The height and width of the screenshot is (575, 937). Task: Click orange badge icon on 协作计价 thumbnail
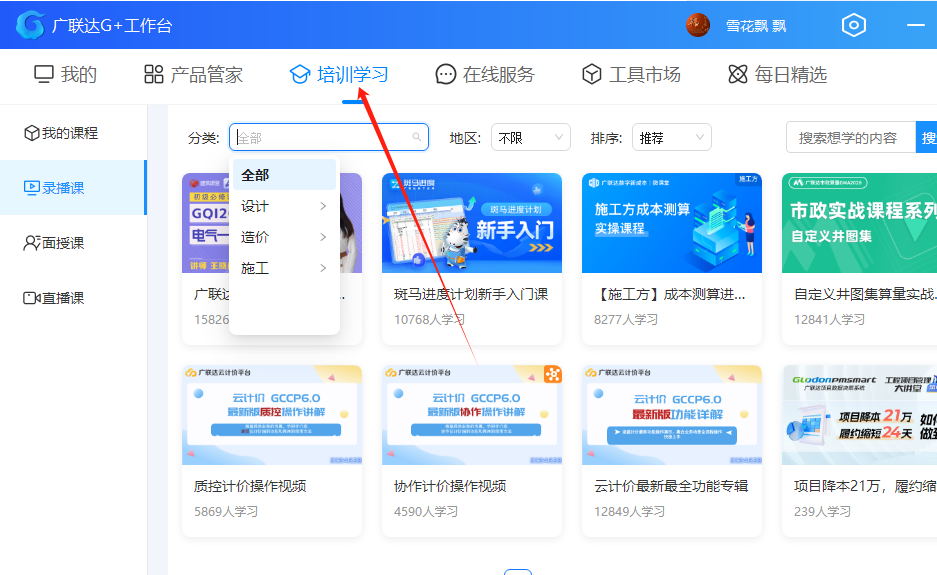pyautogui.click(x=553, y=374)
